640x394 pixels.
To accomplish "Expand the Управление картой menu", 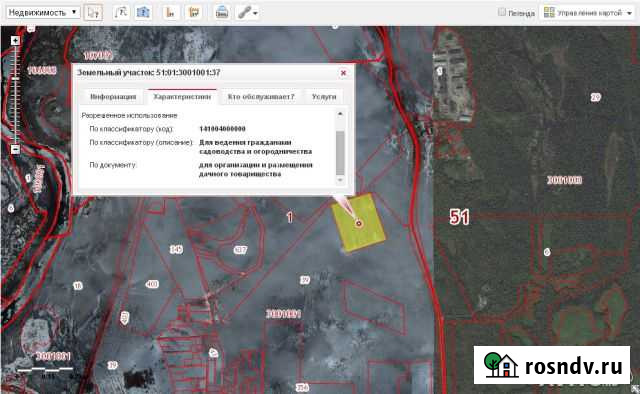I will pyautogui.click(x=588, y=13).
